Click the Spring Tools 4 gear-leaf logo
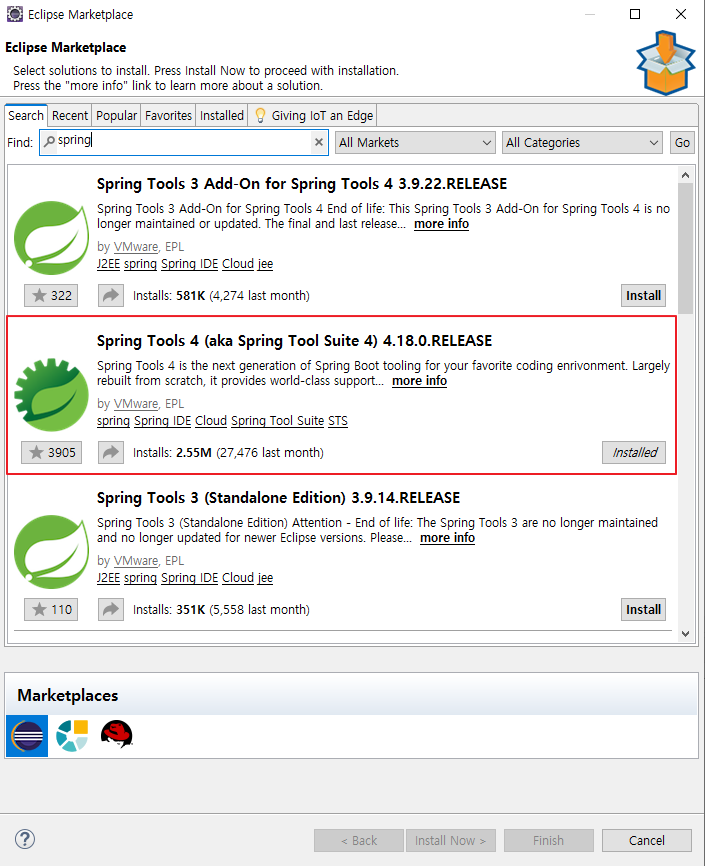705x866 pixels. point(51,394)
